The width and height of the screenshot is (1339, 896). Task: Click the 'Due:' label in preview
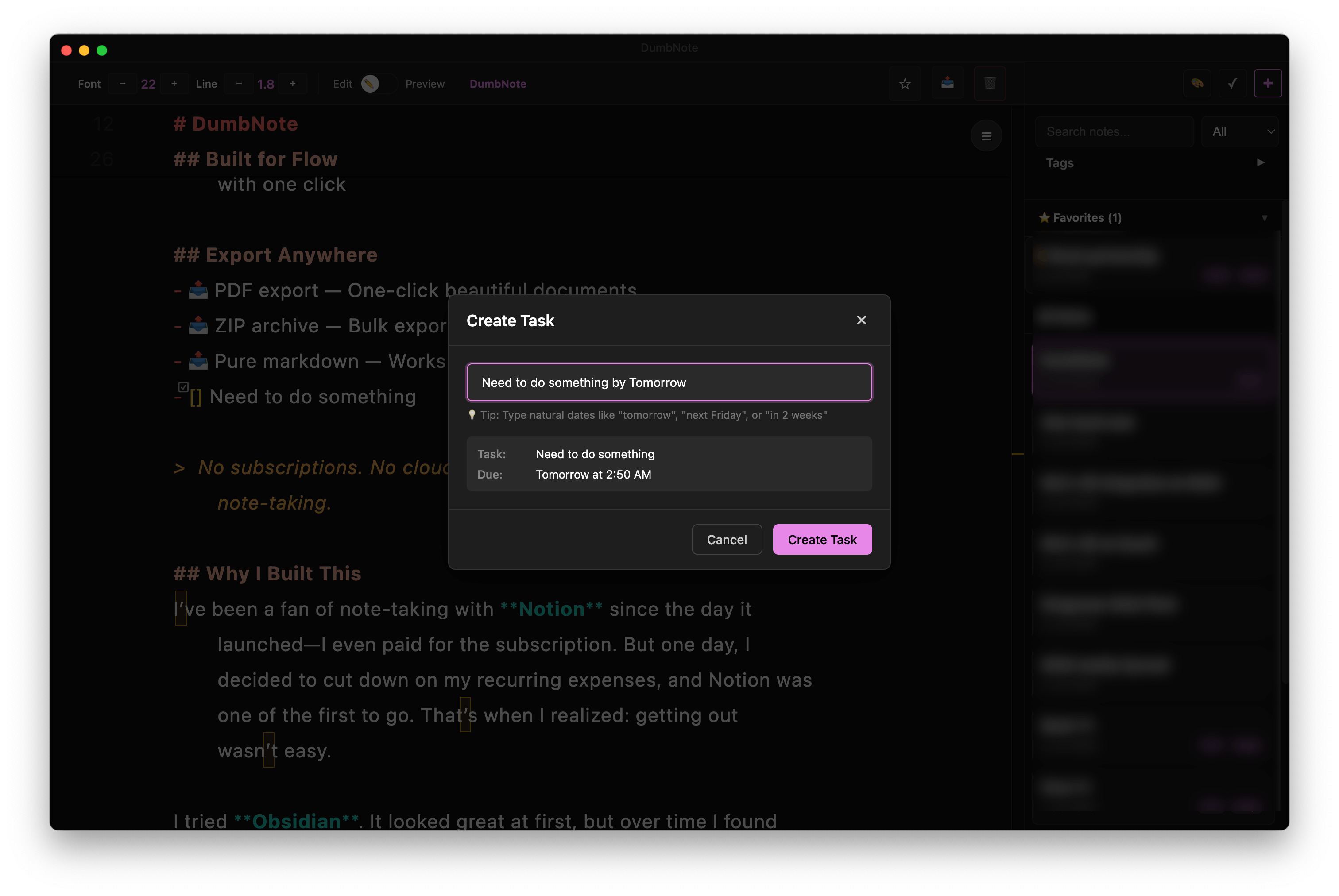click(x=490, y=474)
